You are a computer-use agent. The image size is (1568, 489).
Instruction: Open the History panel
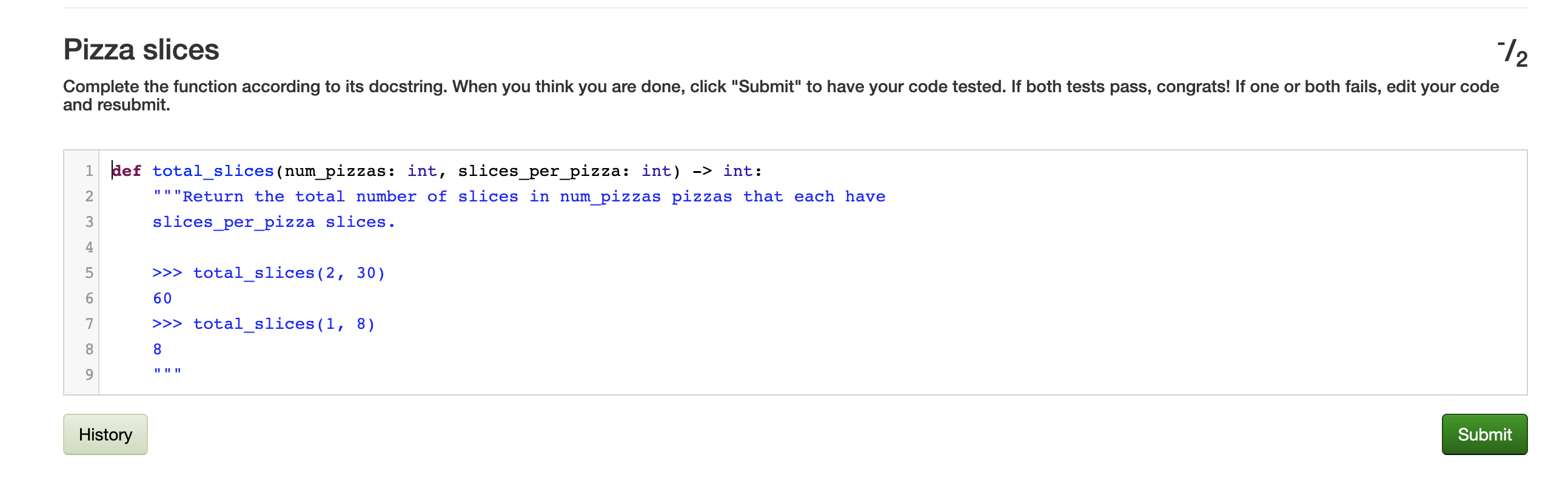(105, 434)
